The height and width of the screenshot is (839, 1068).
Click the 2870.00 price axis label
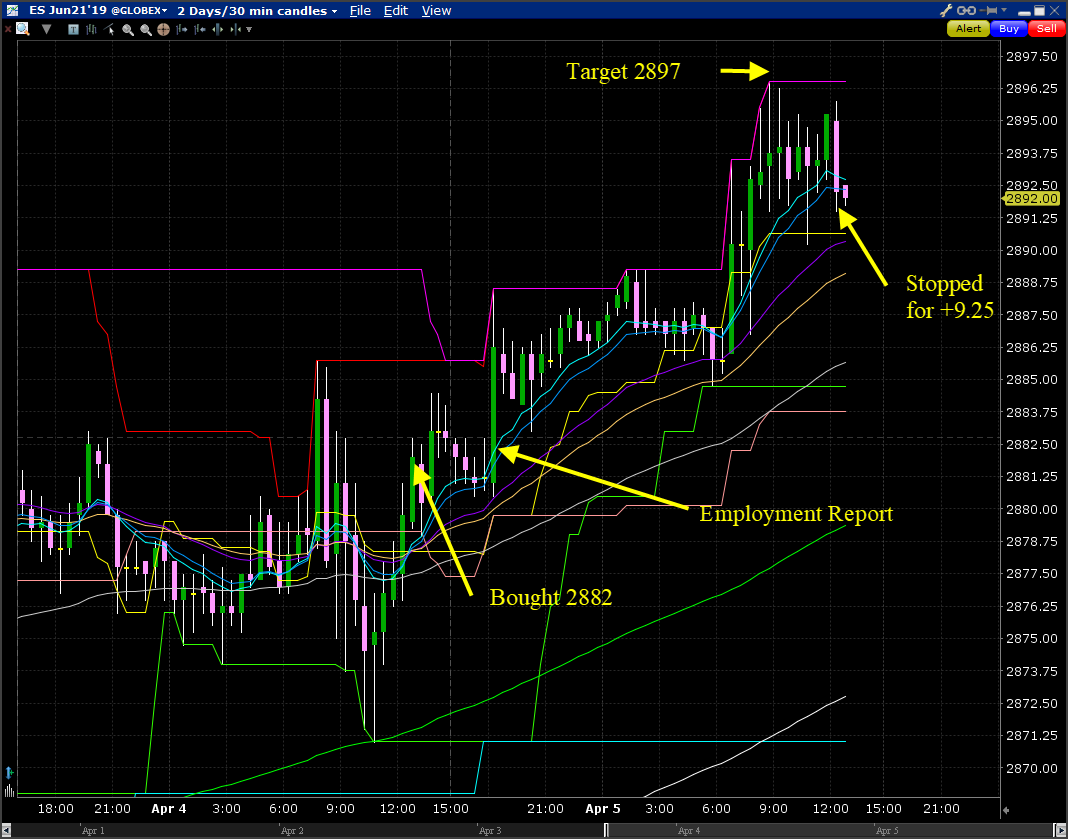[1032, 768]
